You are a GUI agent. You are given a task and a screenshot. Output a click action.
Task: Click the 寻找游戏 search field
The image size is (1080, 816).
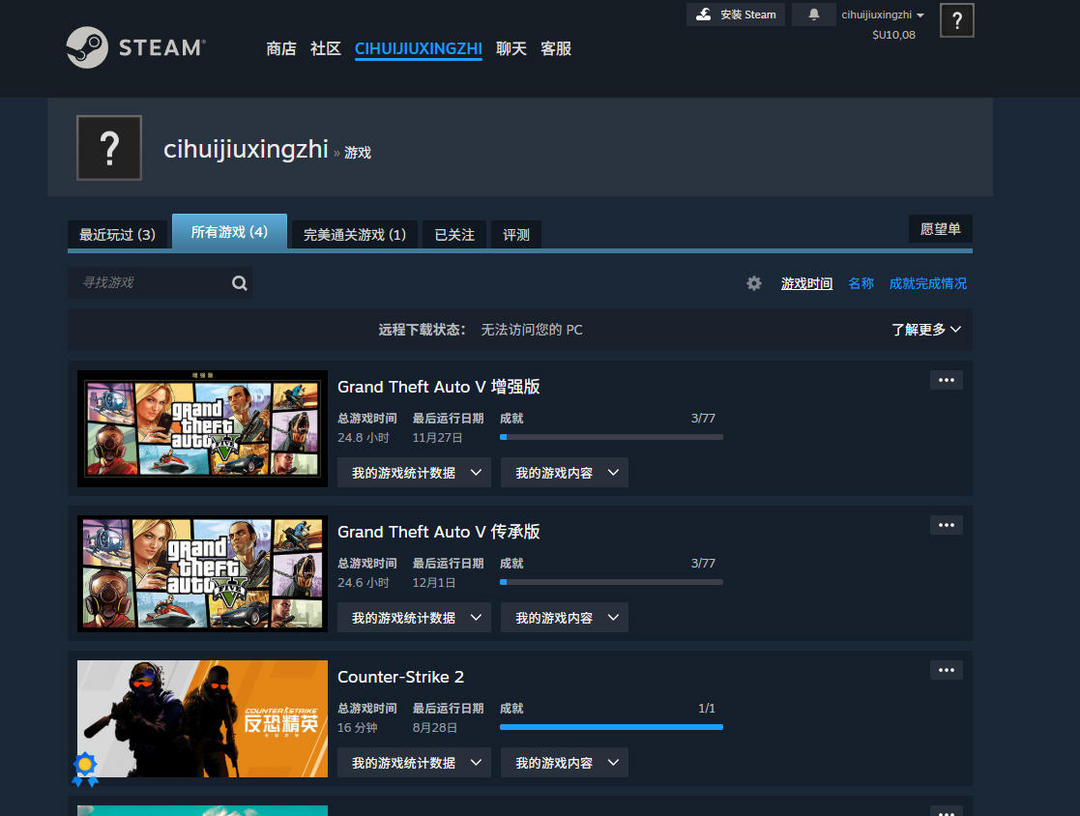pyautogui.click(x=148, y=283)
